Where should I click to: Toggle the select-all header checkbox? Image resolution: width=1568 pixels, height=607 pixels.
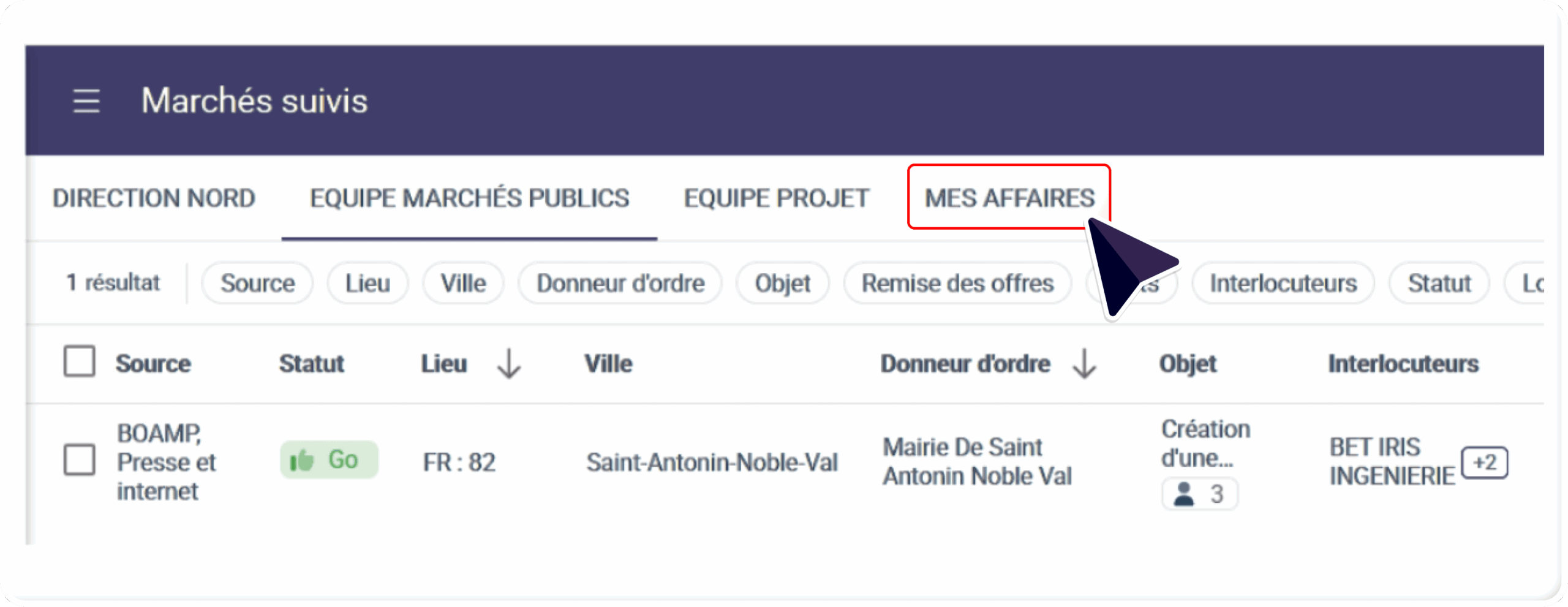point(80,361)
